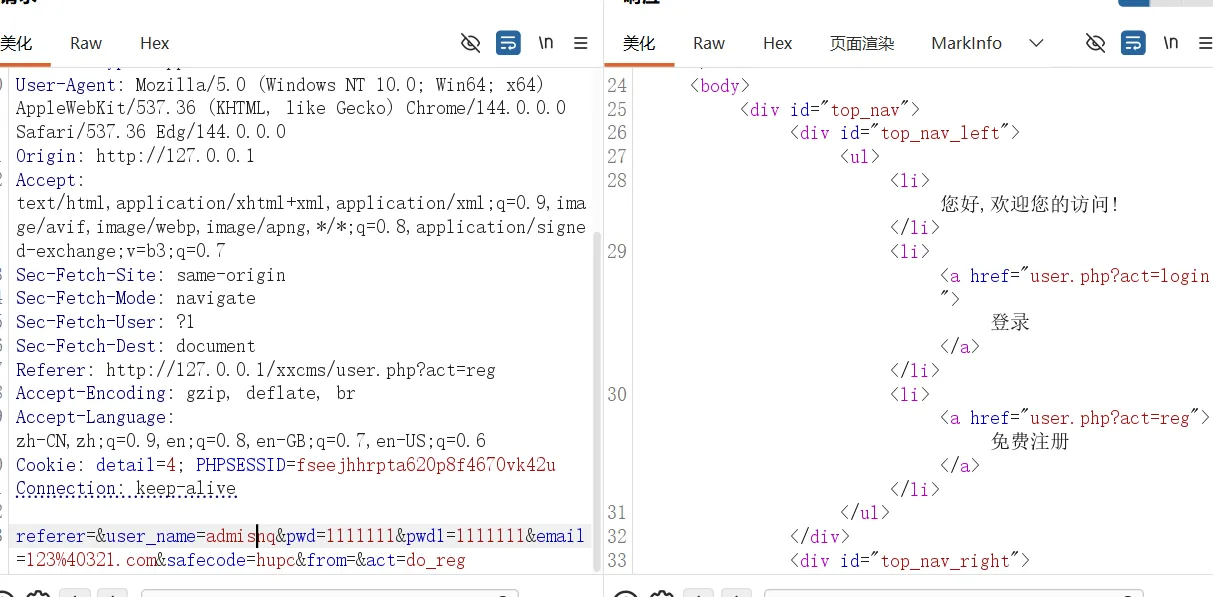
Task: Click the request panel vertical scrollbar
Action: click(x=598, y=400)
